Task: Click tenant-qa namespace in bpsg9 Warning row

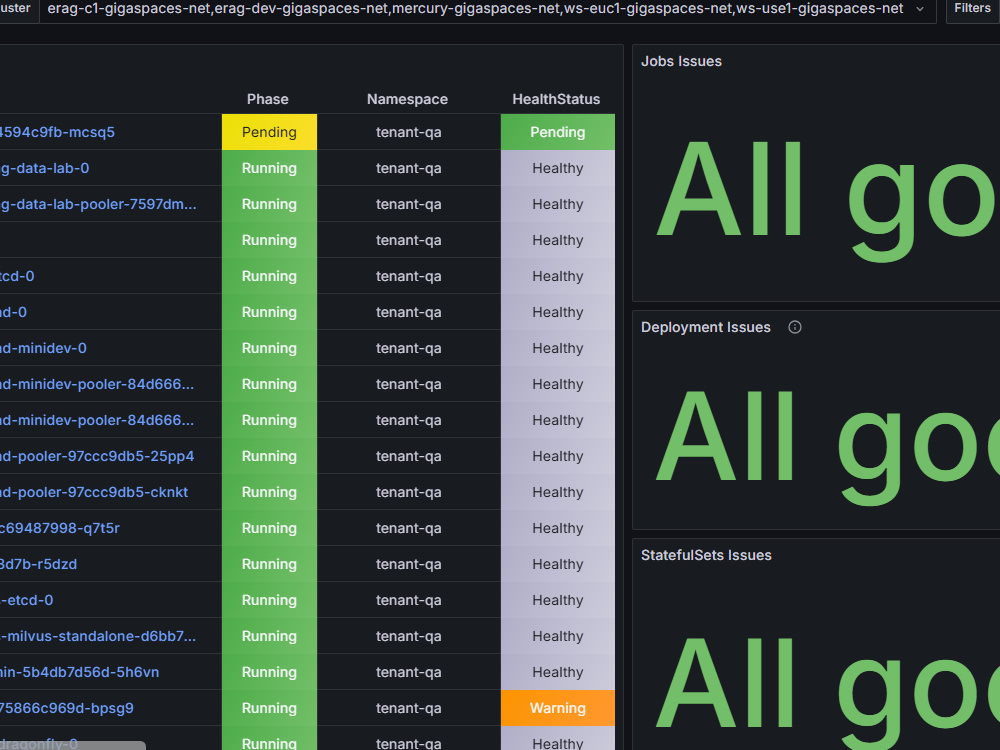Action: (409, 708)
